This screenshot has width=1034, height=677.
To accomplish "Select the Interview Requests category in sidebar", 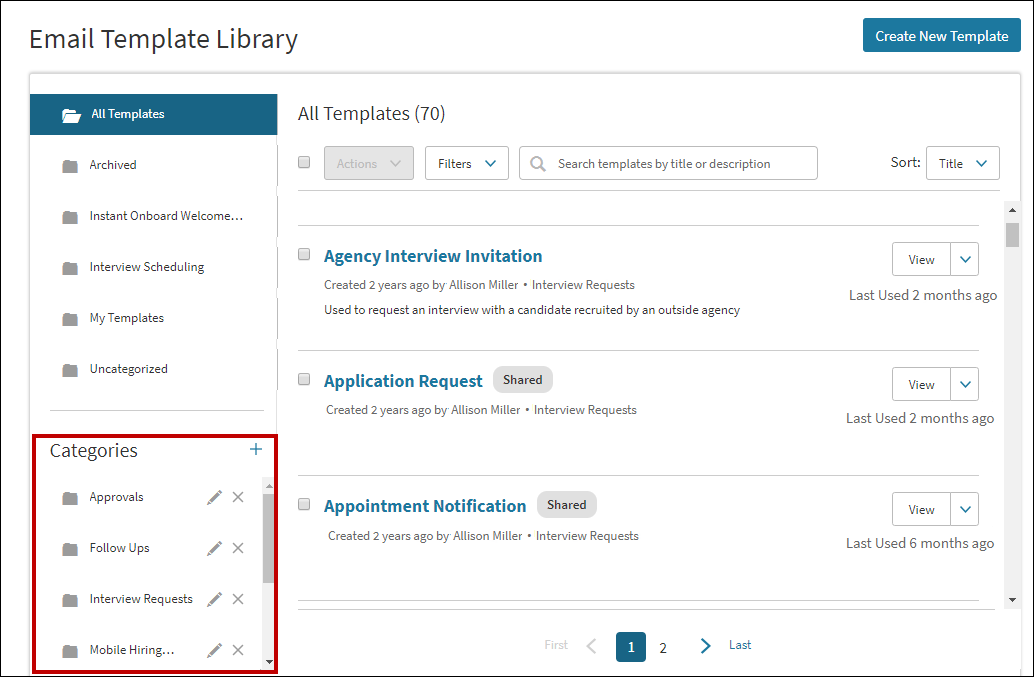I will pos(141,599).
